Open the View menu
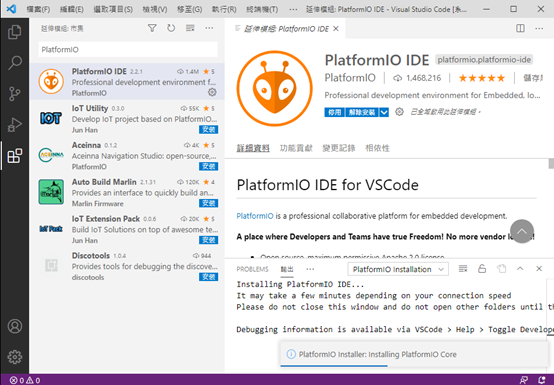The height and width of the screenshot is (385, 554). click(x=155, y=9)
